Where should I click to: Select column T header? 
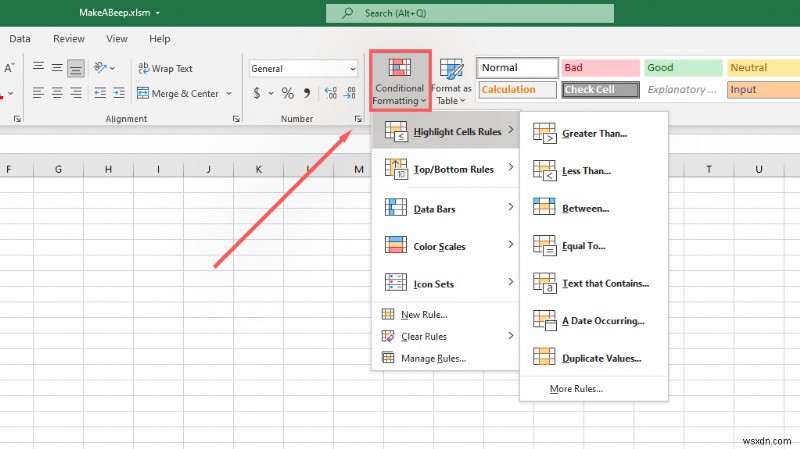709,169
